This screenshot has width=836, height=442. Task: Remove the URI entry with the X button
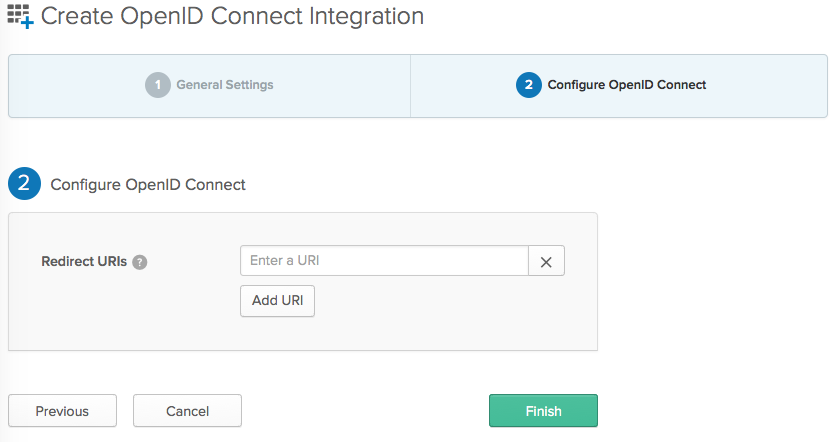[x=546, y=261]
